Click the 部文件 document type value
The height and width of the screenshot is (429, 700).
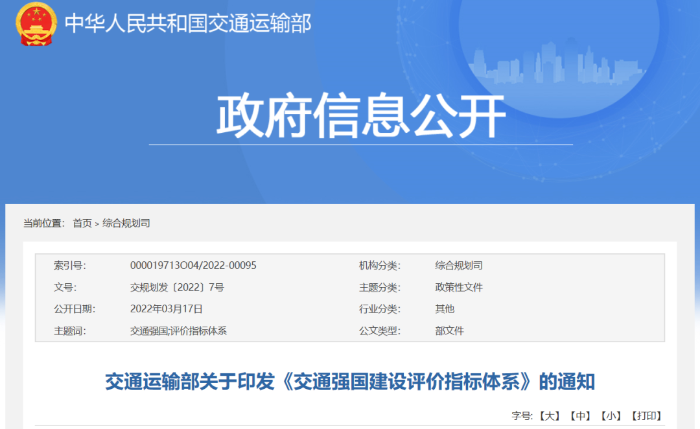[x=449, y=331]
